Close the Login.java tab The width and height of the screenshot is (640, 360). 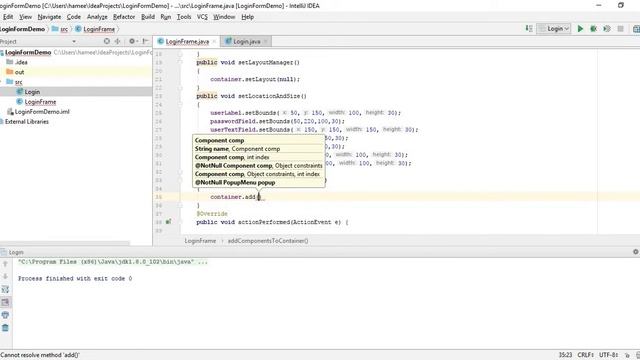[x=266, y=42]
